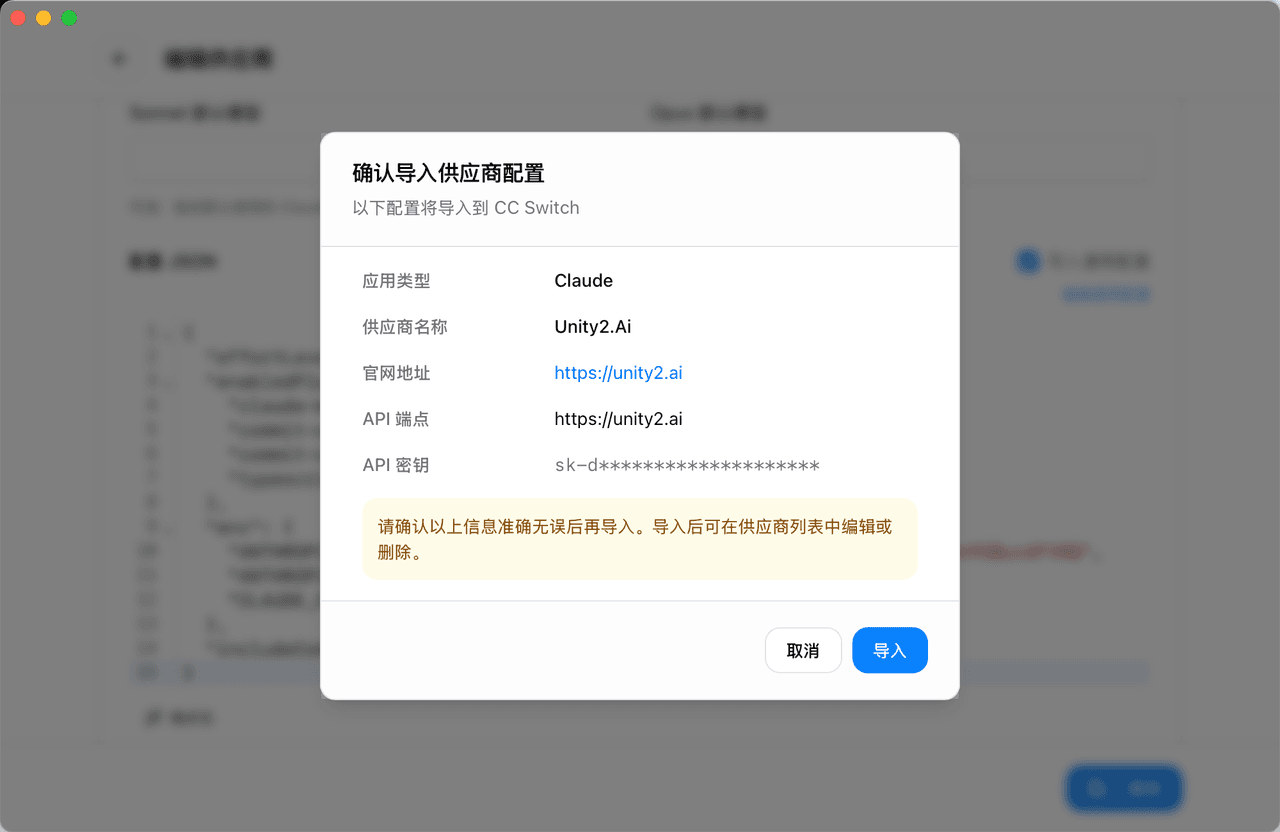The height and width of the screenshot is (832, 1280).
Task: Open the https://unity2.ai official site link
Action: 618,373
